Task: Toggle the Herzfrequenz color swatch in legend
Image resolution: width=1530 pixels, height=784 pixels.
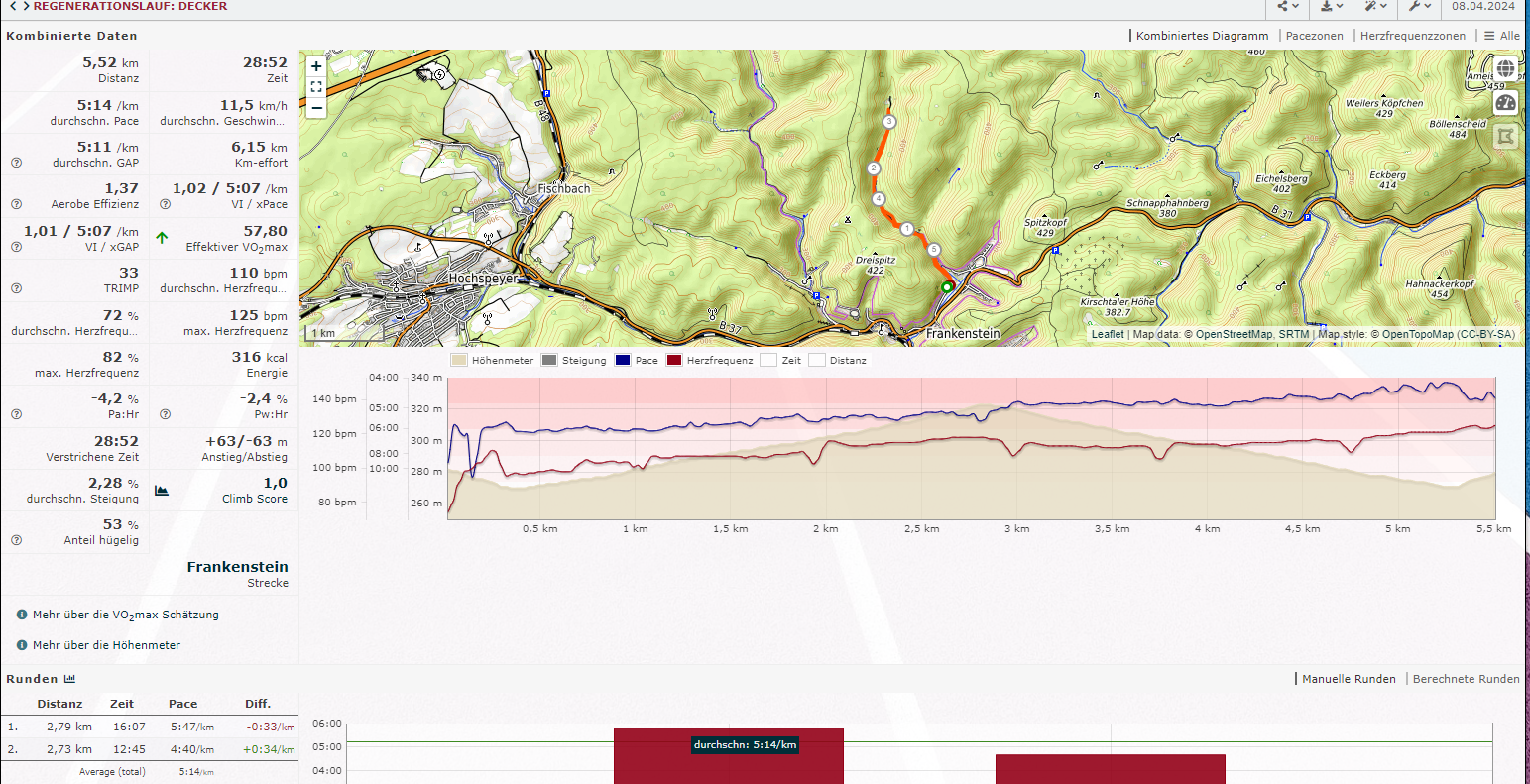Action: (x=674, y=361)
